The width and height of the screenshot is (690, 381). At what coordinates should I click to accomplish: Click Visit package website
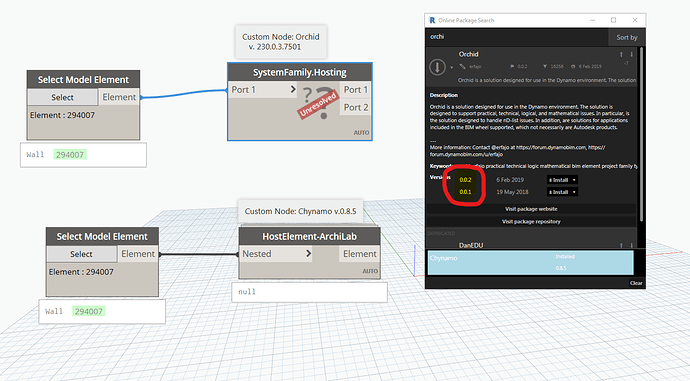(531, 209)
